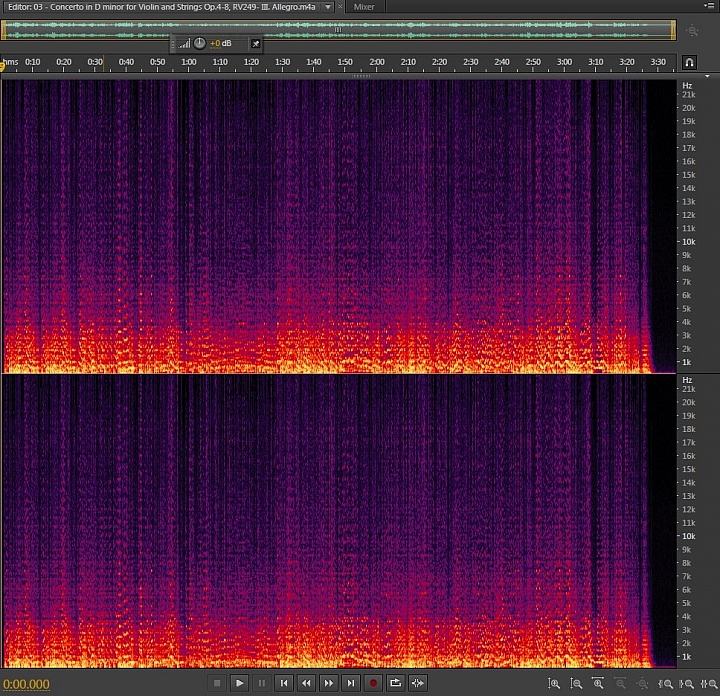Grab the HUD drag handle grip
Image resolution: width=720 pixels, height=696 pixels.
[173, 44]
